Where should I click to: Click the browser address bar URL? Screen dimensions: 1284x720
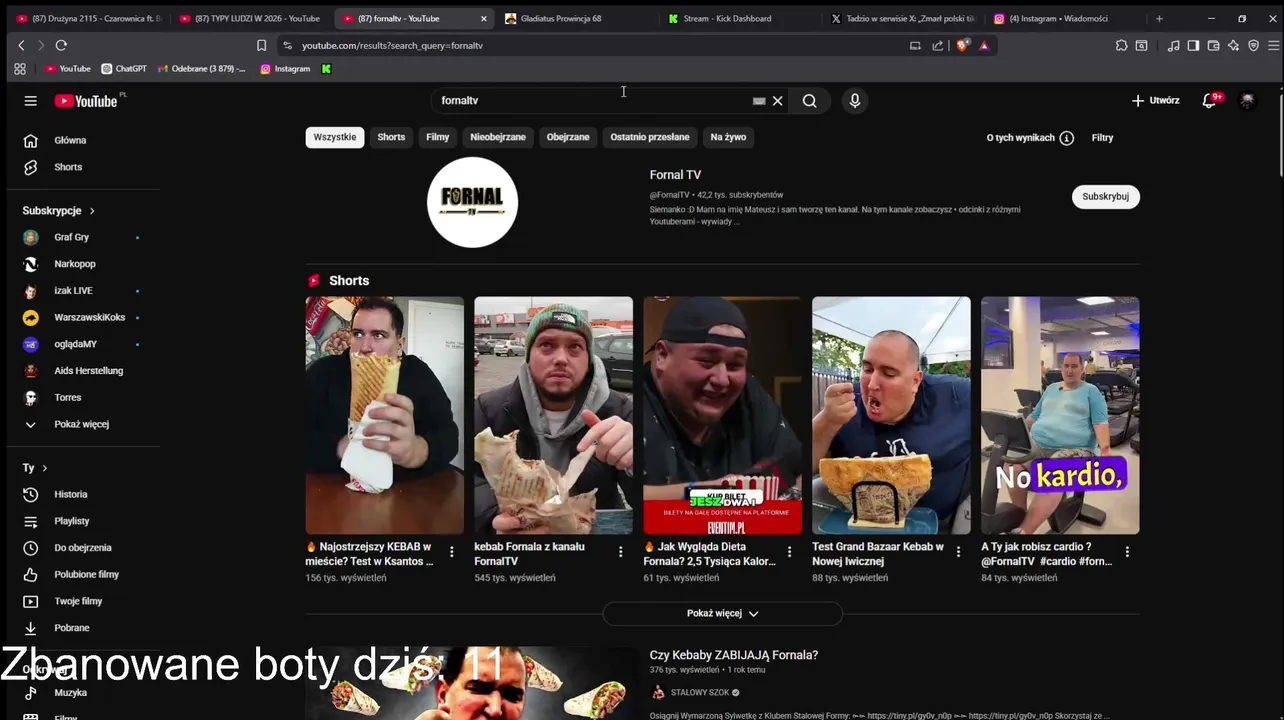392,45
